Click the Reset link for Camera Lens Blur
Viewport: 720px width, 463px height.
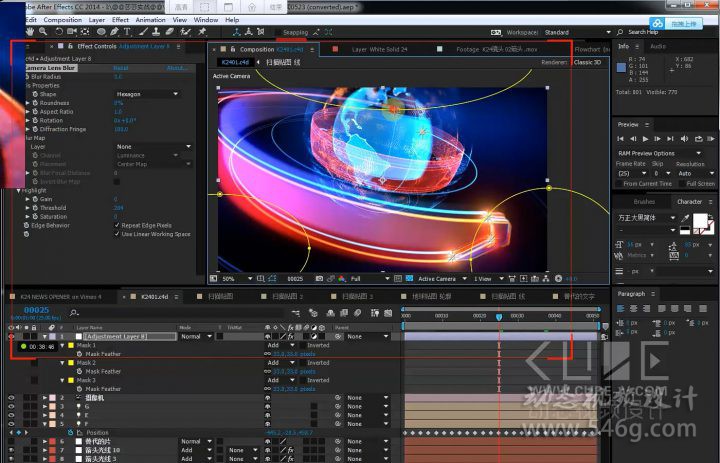(x=120, y=67)
